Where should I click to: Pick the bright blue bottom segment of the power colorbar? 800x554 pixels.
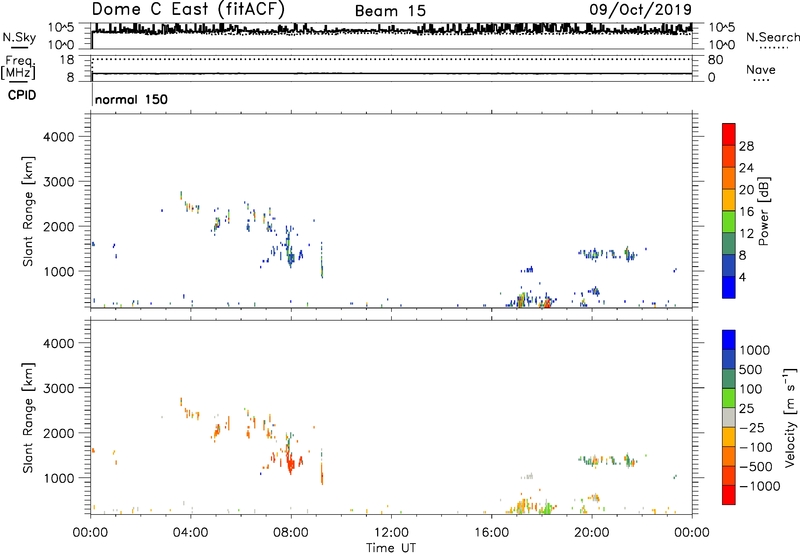coord(729,287)
